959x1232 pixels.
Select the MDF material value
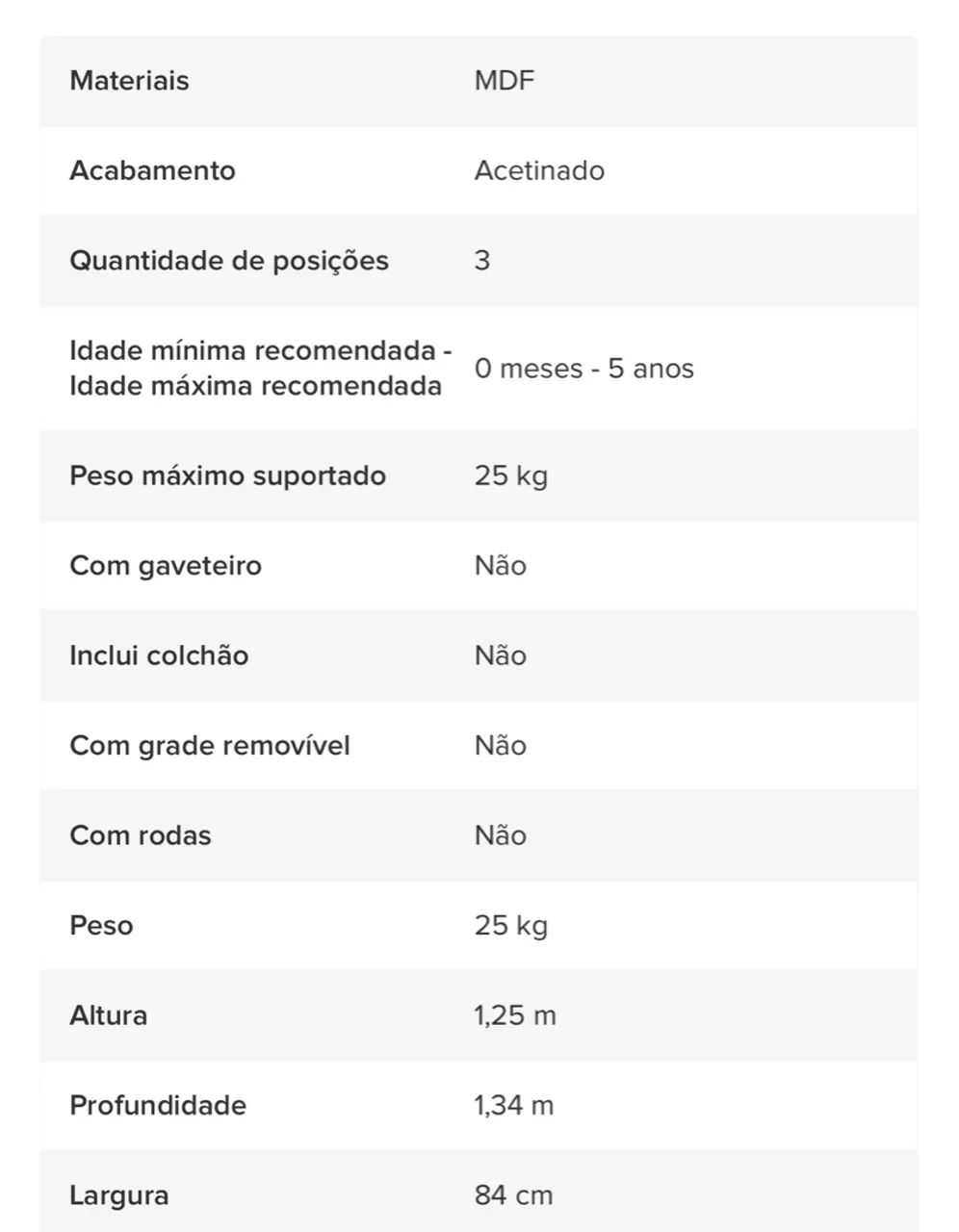504,81
